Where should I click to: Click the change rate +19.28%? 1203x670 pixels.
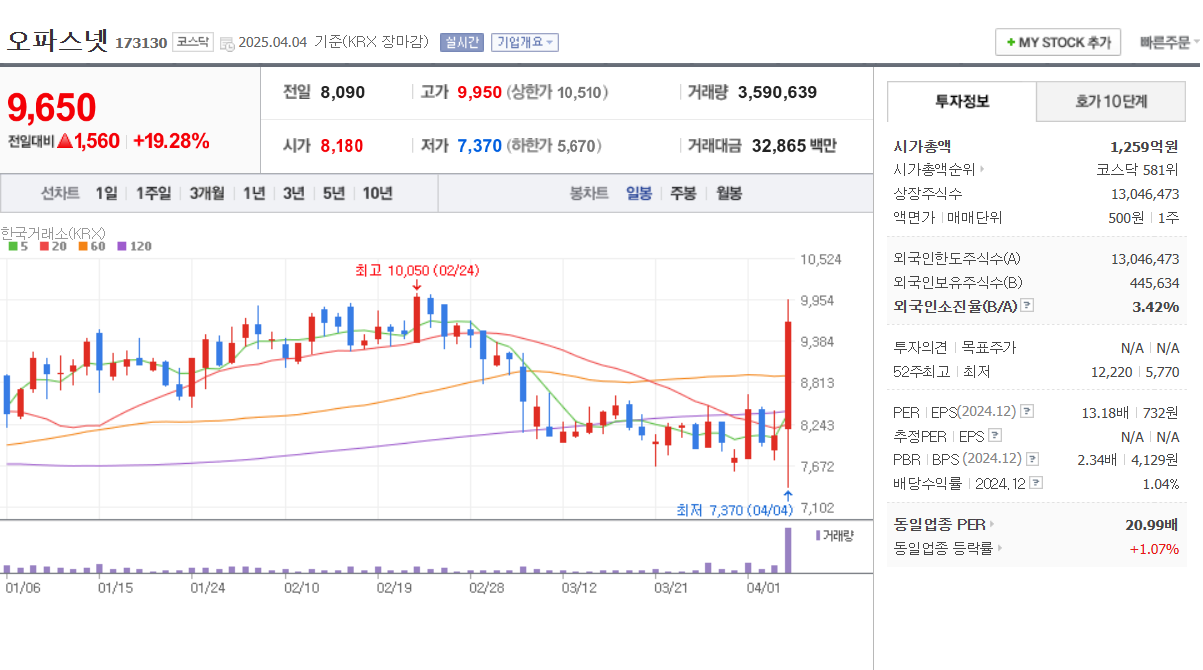(x=171, y=141)
